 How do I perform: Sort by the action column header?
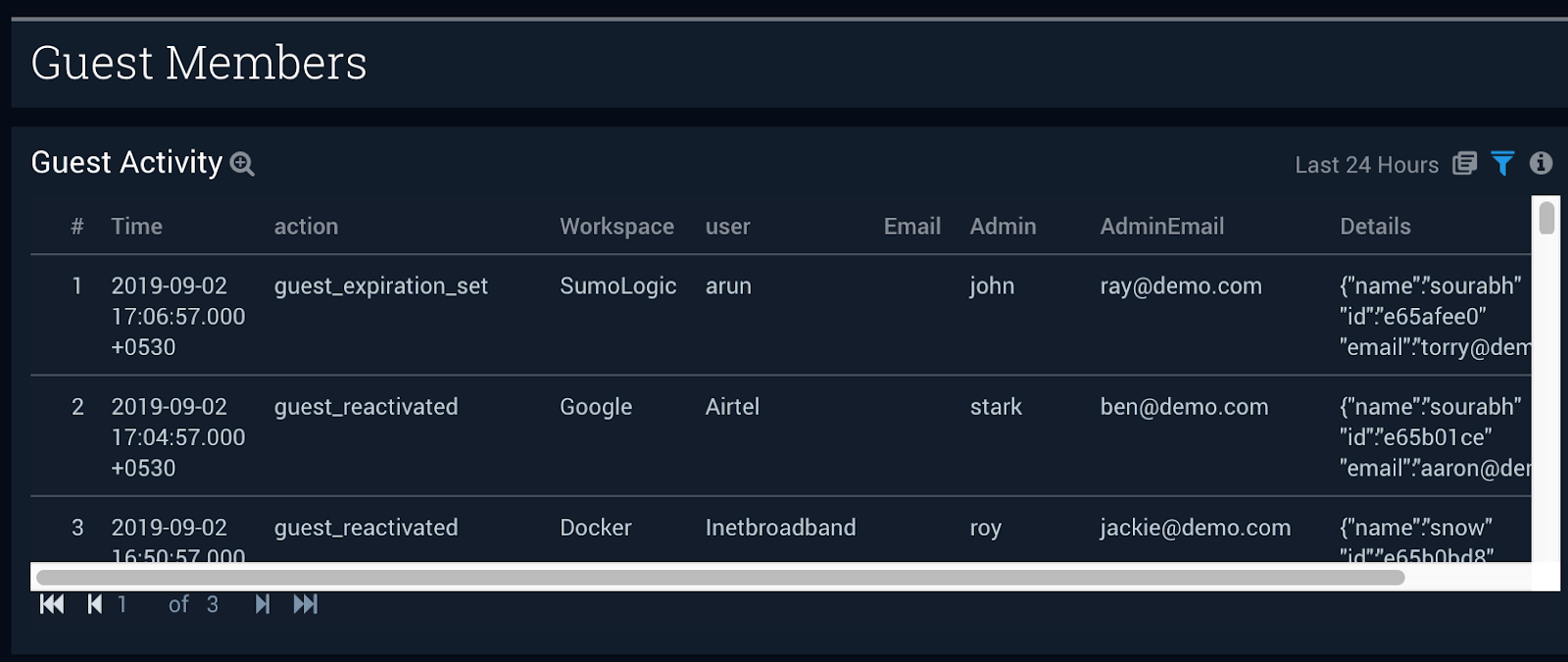[x=306, y=227]
